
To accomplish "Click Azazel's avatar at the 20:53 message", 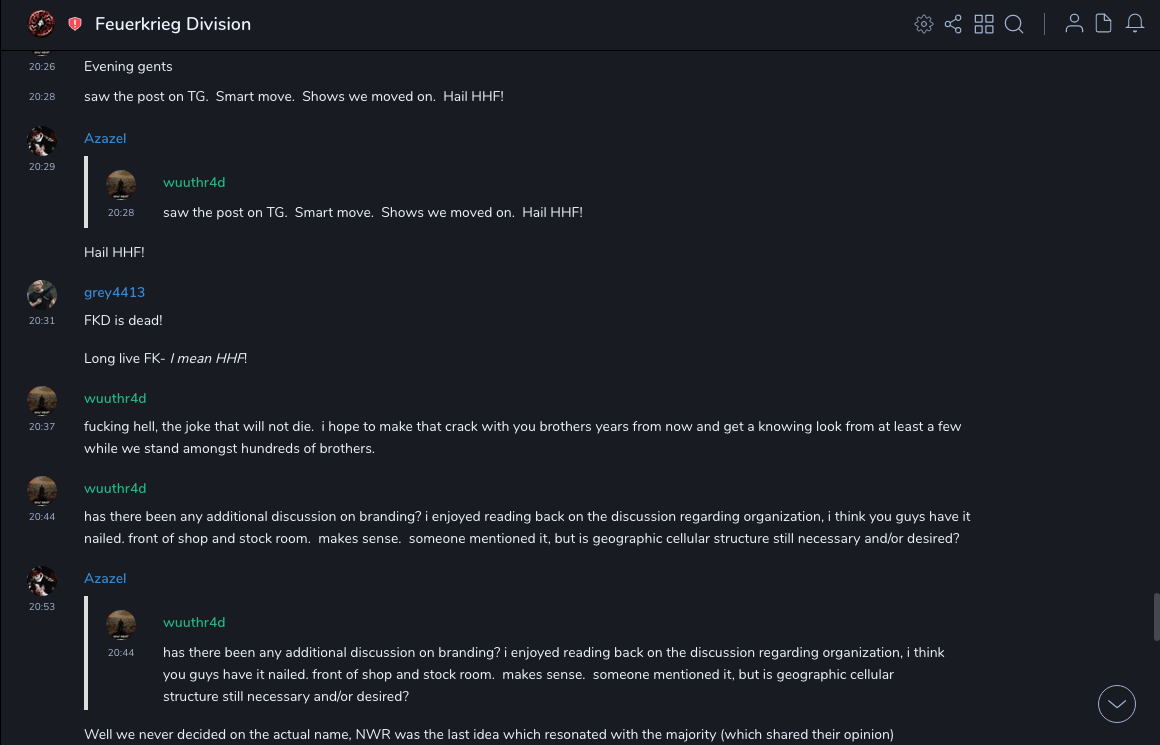I will pos(42,580).
